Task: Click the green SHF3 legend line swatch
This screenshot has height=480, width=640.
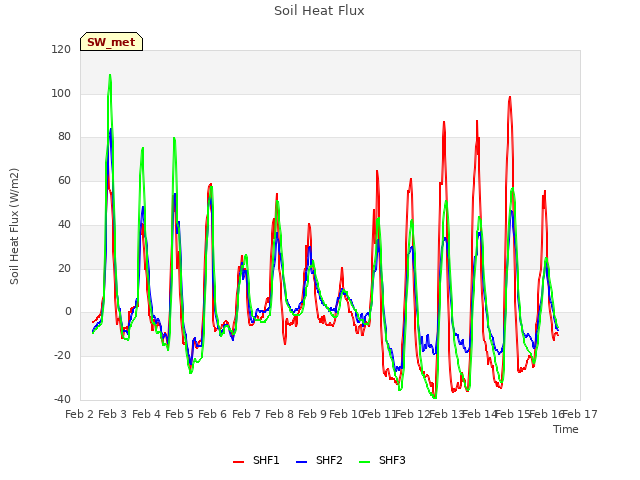Action: 364,462
